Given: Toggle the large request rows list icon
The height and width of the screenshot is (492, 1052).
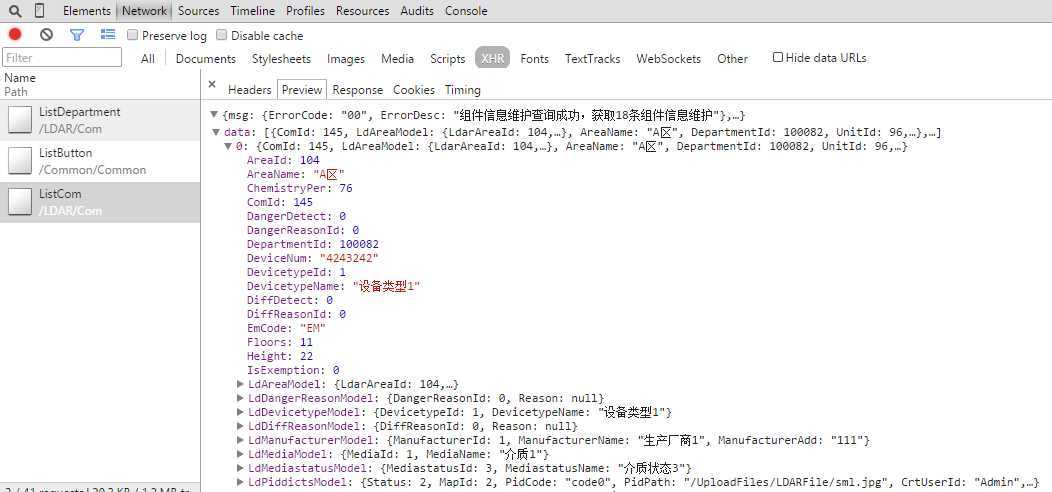Looking at the screenshot, I should click(107, 34).
